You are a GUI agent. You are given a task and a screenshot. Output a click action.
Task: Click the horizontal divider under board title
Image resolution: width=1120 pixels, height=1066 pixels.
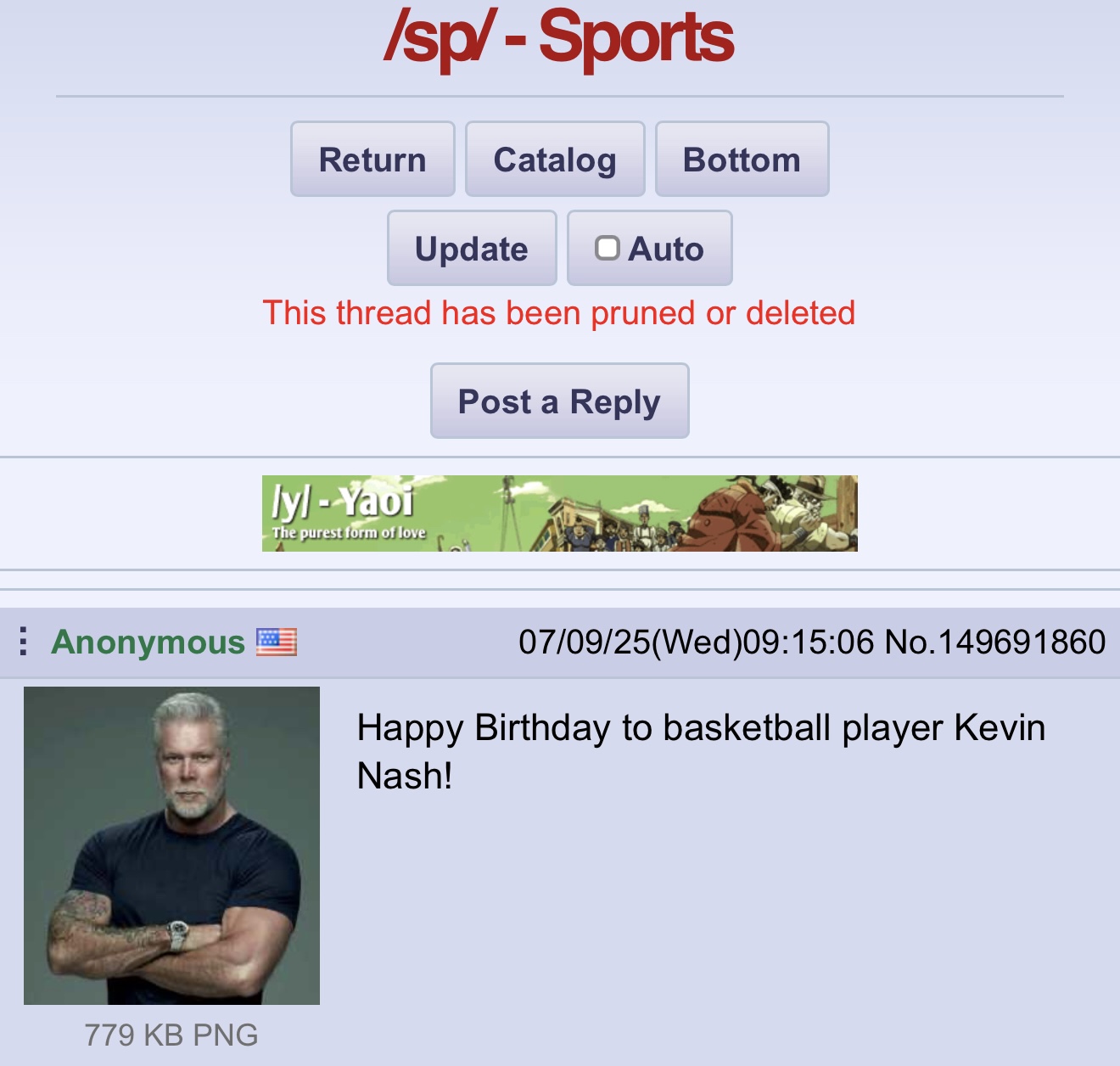coord(560,97)
